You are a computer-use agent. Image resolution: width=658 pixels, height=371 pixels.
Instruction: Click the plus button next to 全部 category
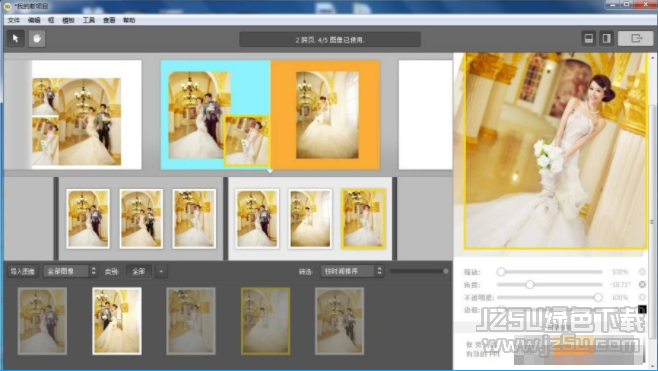[x=161, y=271]
